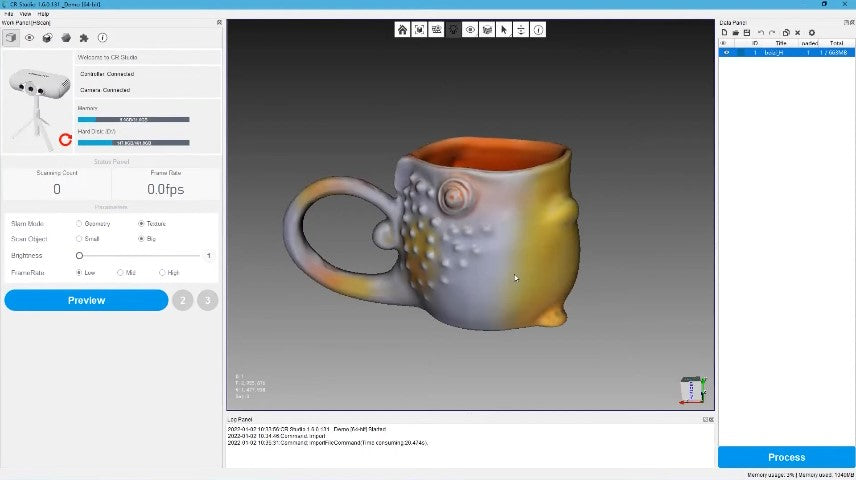
Task: Click the selection arrow tool in viewport
Action: tap(504, 30)
